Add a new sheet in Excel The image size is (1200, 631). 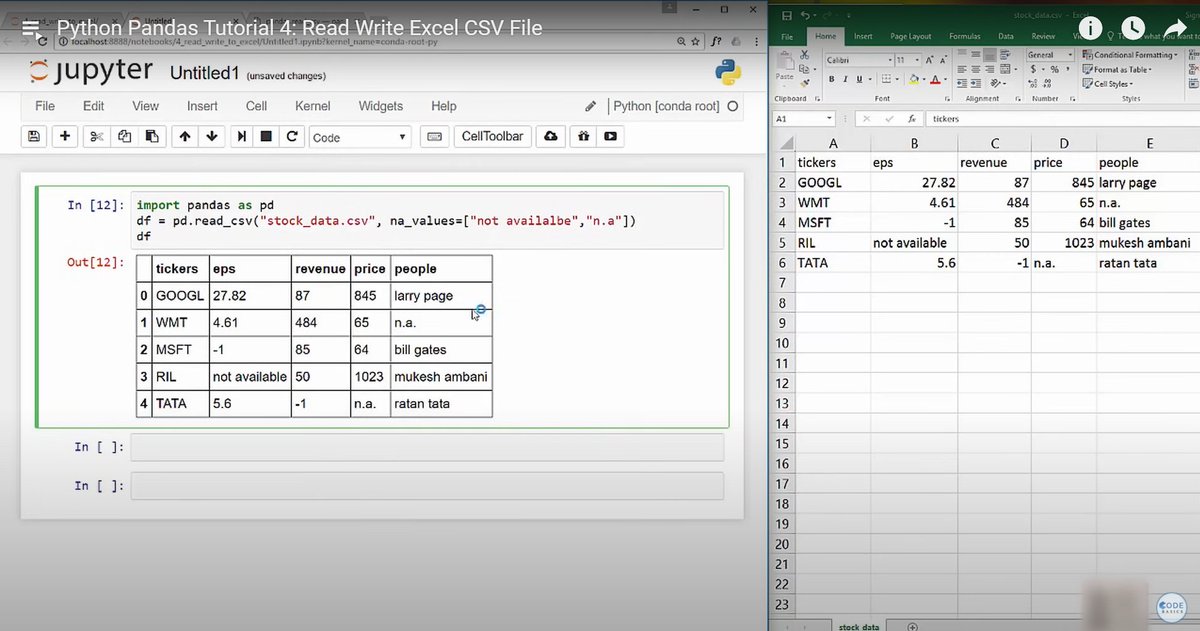(912, 626)
